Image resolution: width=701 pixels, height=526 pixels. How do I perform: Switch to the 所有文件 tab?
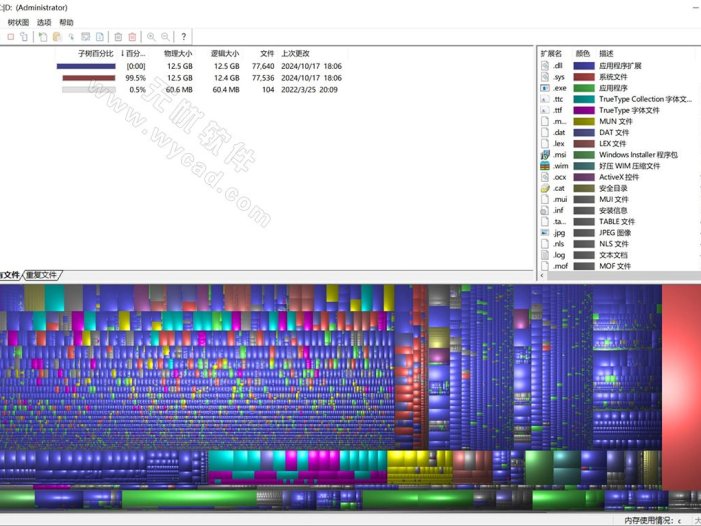pyautogui.click(x=10, y=275)
